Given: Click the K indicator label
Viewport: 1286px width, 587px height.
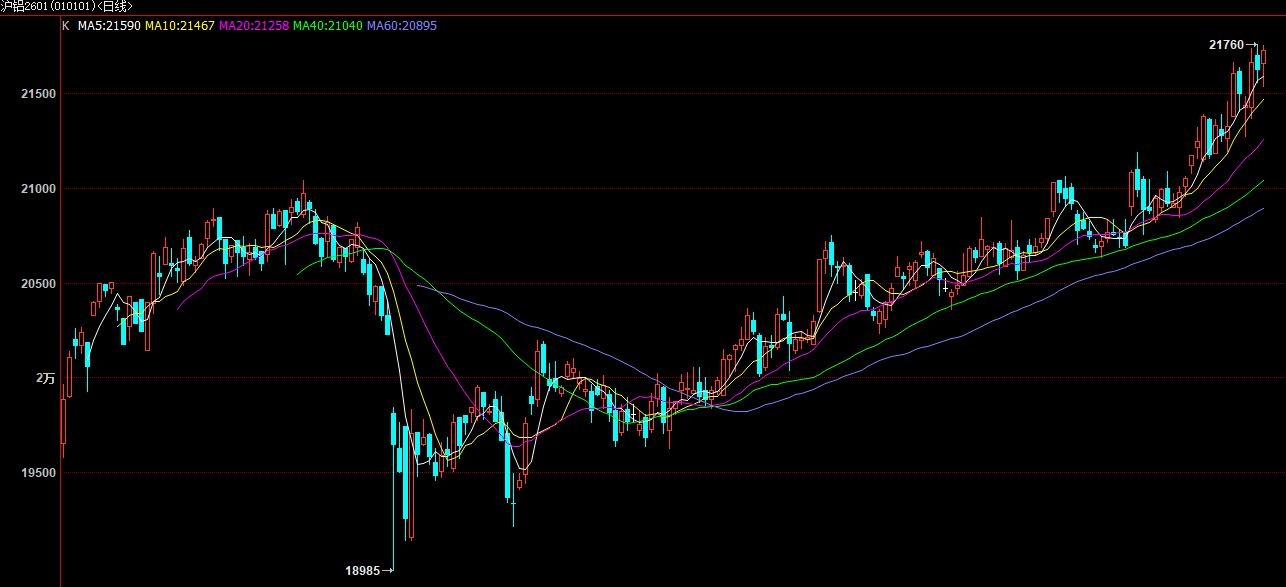Looking at the screenshot, I should 65,25.
